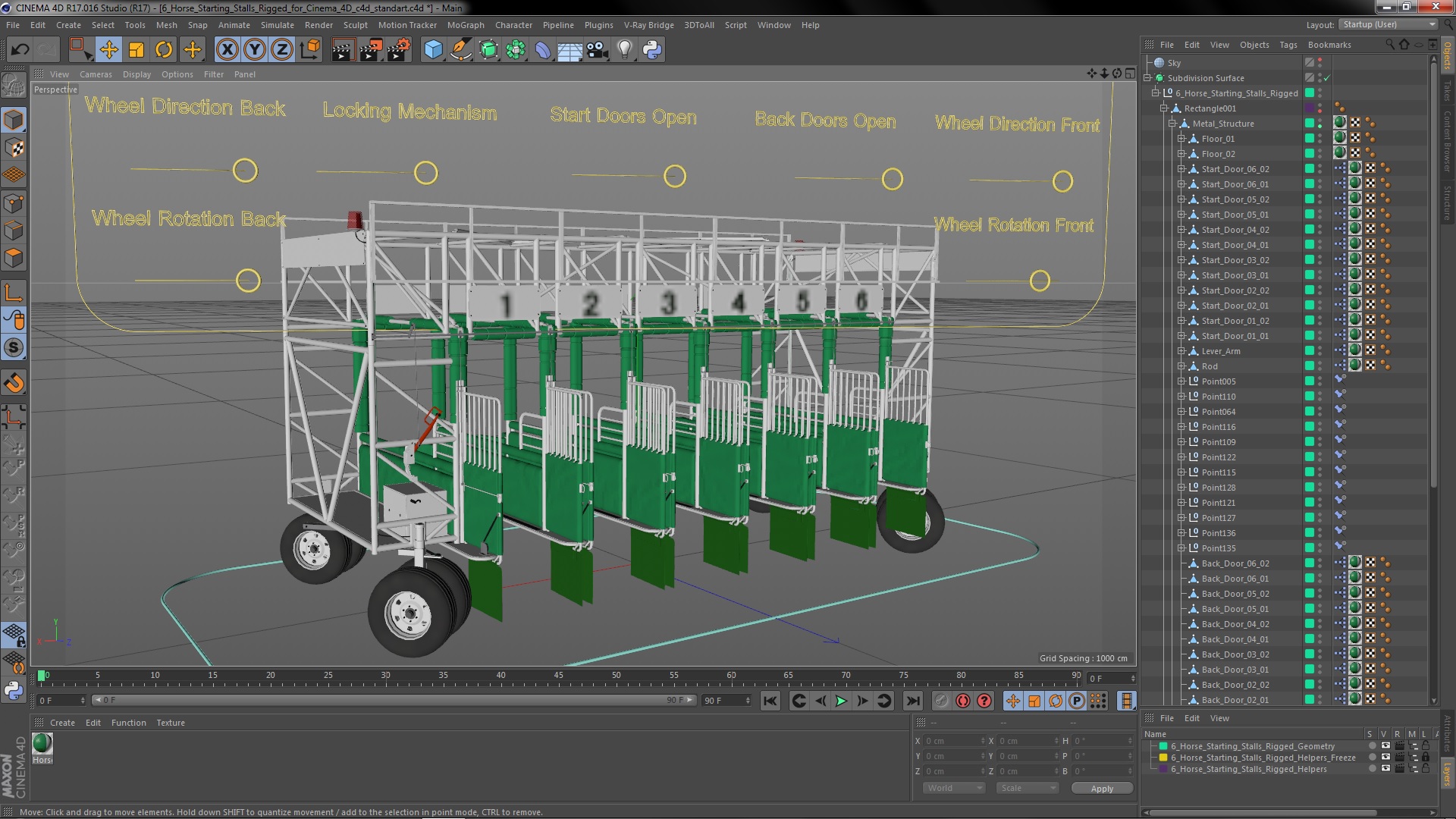Click Texture in material manager
The image size is (1456, 819).
(171, 723)
